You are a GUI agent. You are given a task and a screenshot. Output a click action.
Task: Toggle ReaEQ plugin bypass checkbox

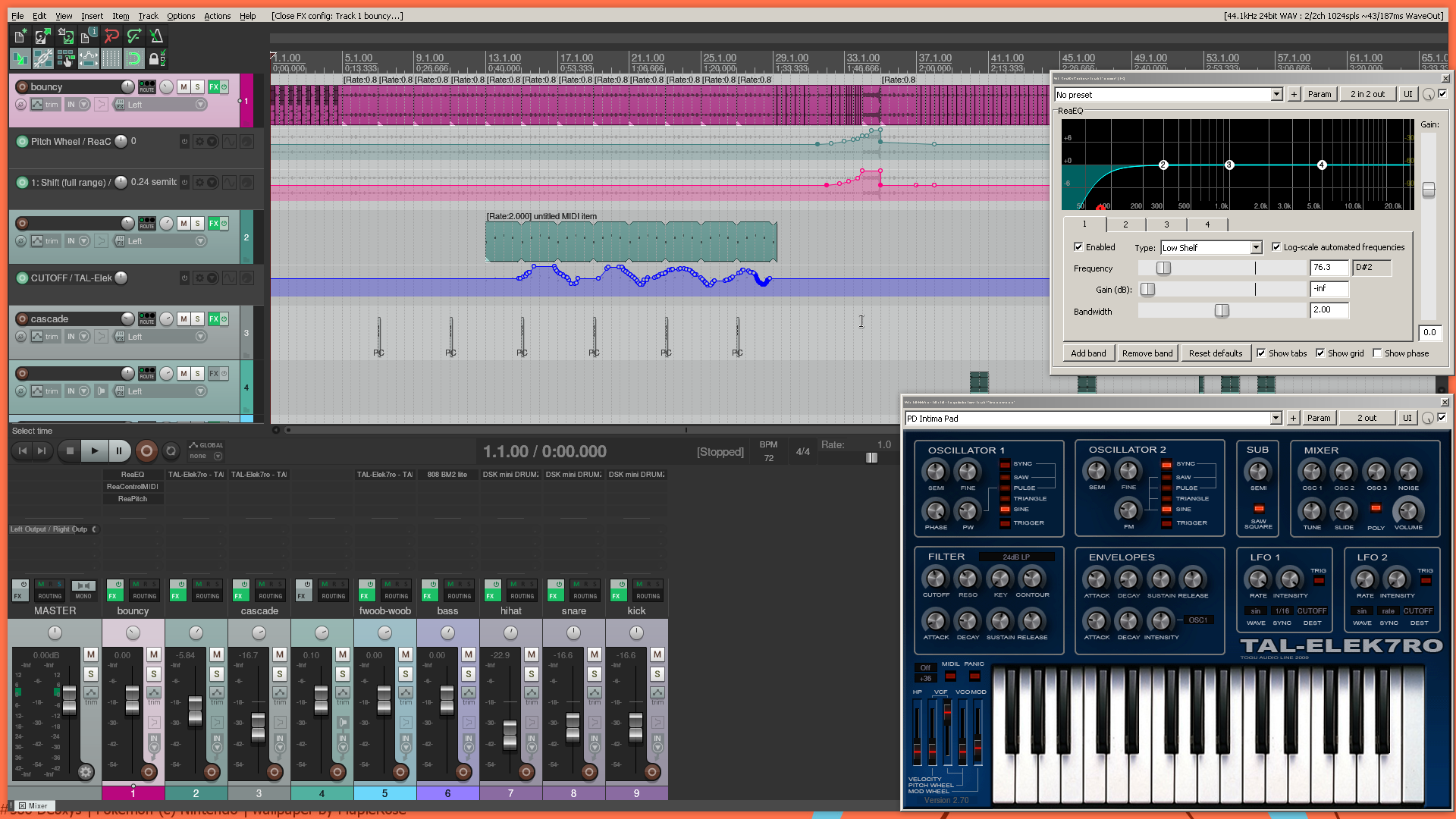coord(1442,94)
